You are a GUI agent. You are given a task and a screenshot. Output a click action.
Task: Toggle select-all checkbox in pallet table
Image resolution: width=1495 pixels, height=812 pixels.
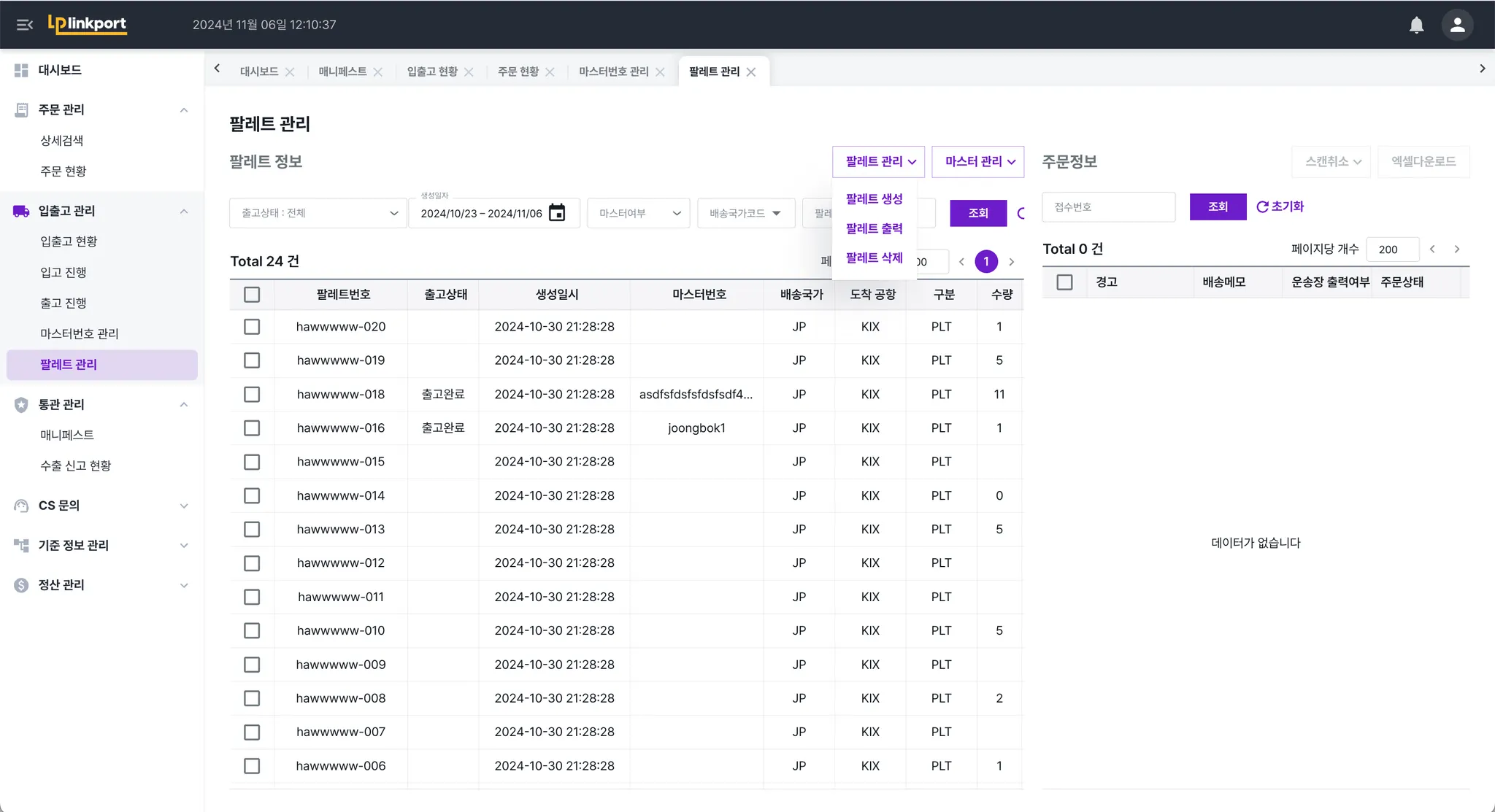252,295
